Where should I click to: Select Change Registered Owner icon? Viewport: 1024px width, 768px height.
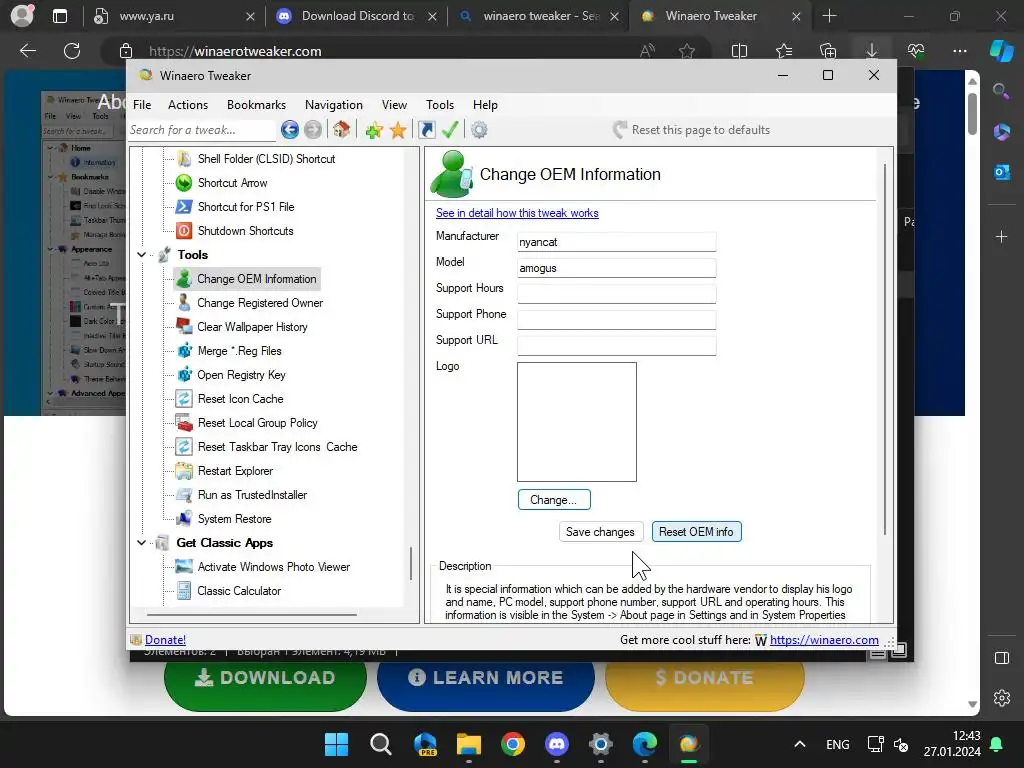184,303
